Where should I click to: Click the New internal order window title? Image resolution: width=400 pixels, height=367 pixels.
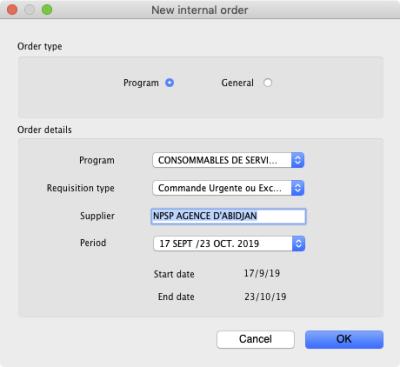pyautogui.click(x=200, y=10)
